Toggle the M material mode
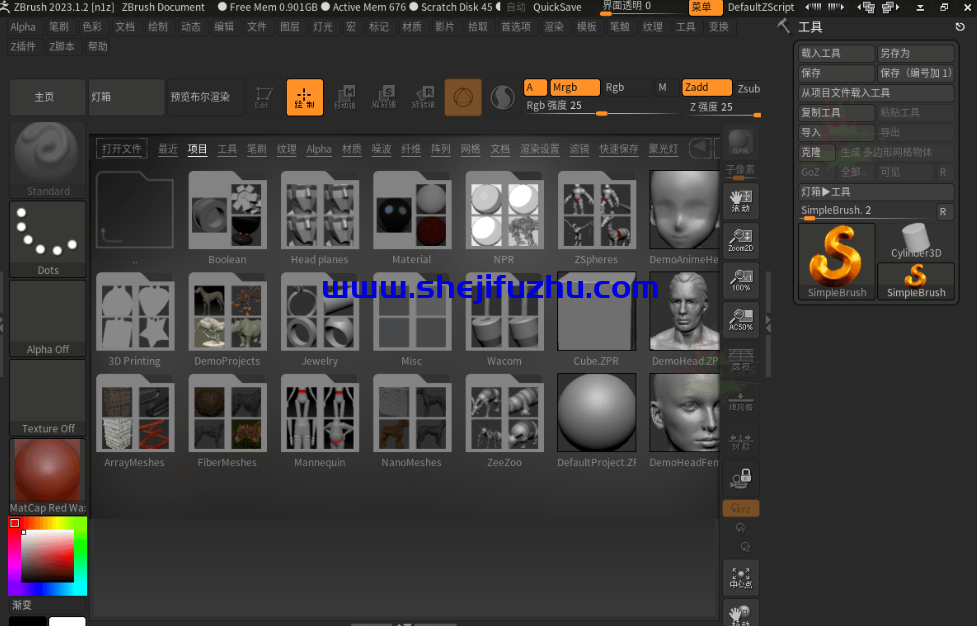The width and height of the screenshot is (977, 626). click(662, 87)
